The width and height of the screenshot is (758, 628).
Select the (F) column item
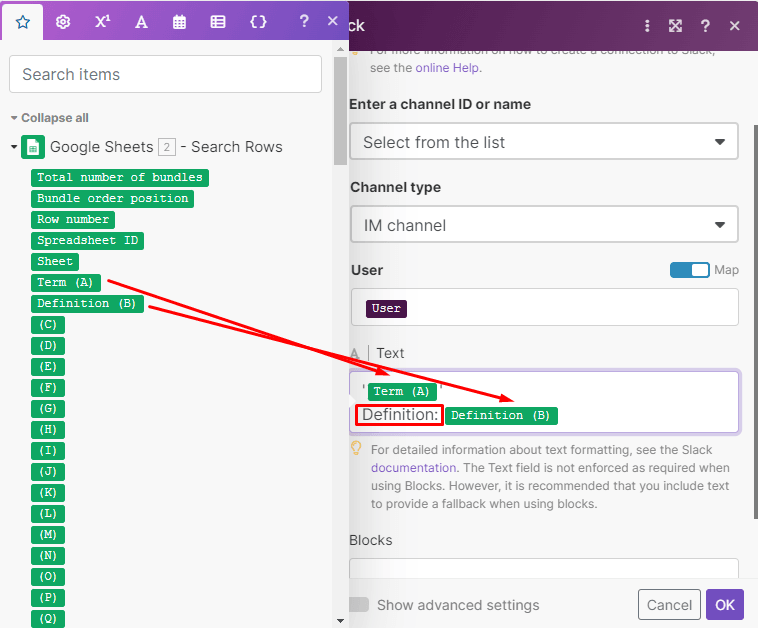point(48,388)
